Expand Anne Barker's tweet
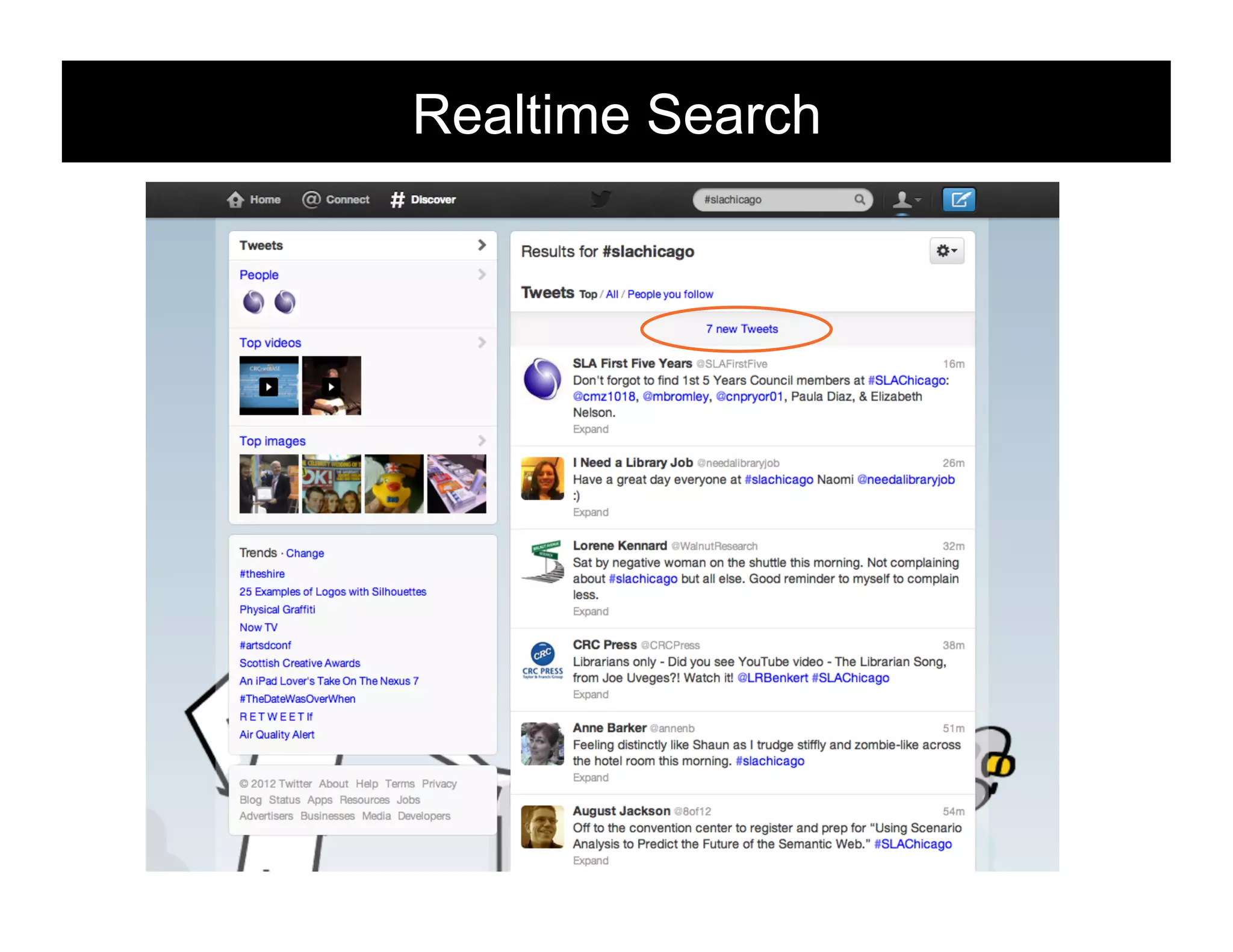Image resolution: width=1233 pixels, height=952 pixels. pyautogui.click(x=591, y=777)
